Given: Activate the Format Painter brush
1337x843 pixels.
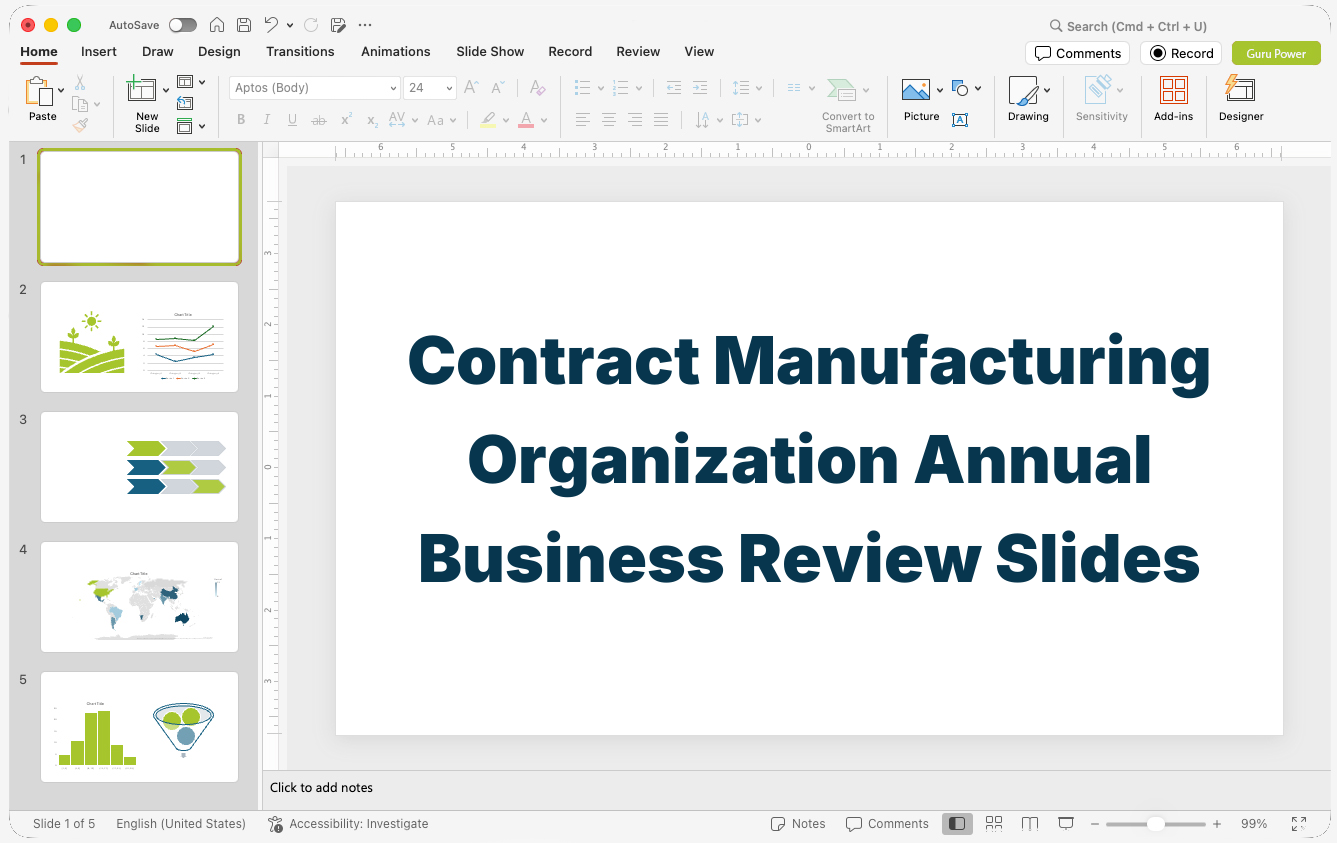Looking at the screenshot, I should pyautogui.click(x=80, y=125).
